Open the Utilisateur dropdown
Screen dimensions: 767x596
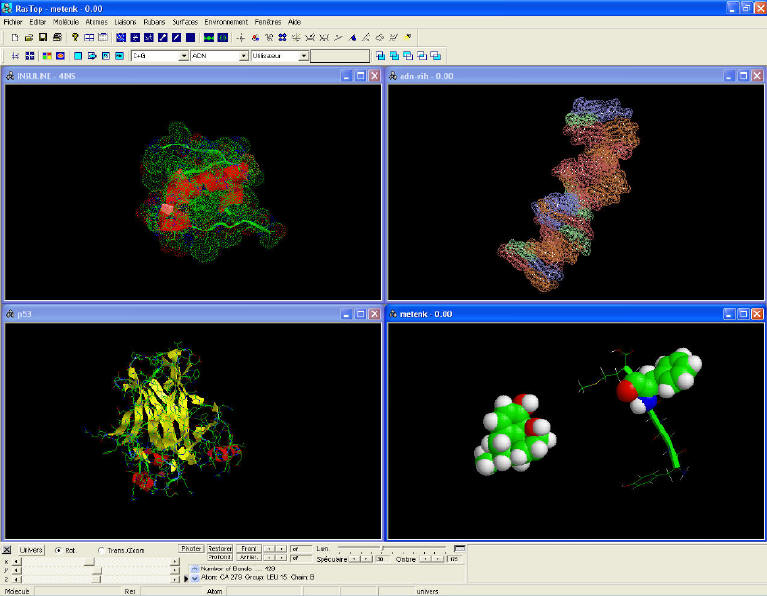click(303, 56)
